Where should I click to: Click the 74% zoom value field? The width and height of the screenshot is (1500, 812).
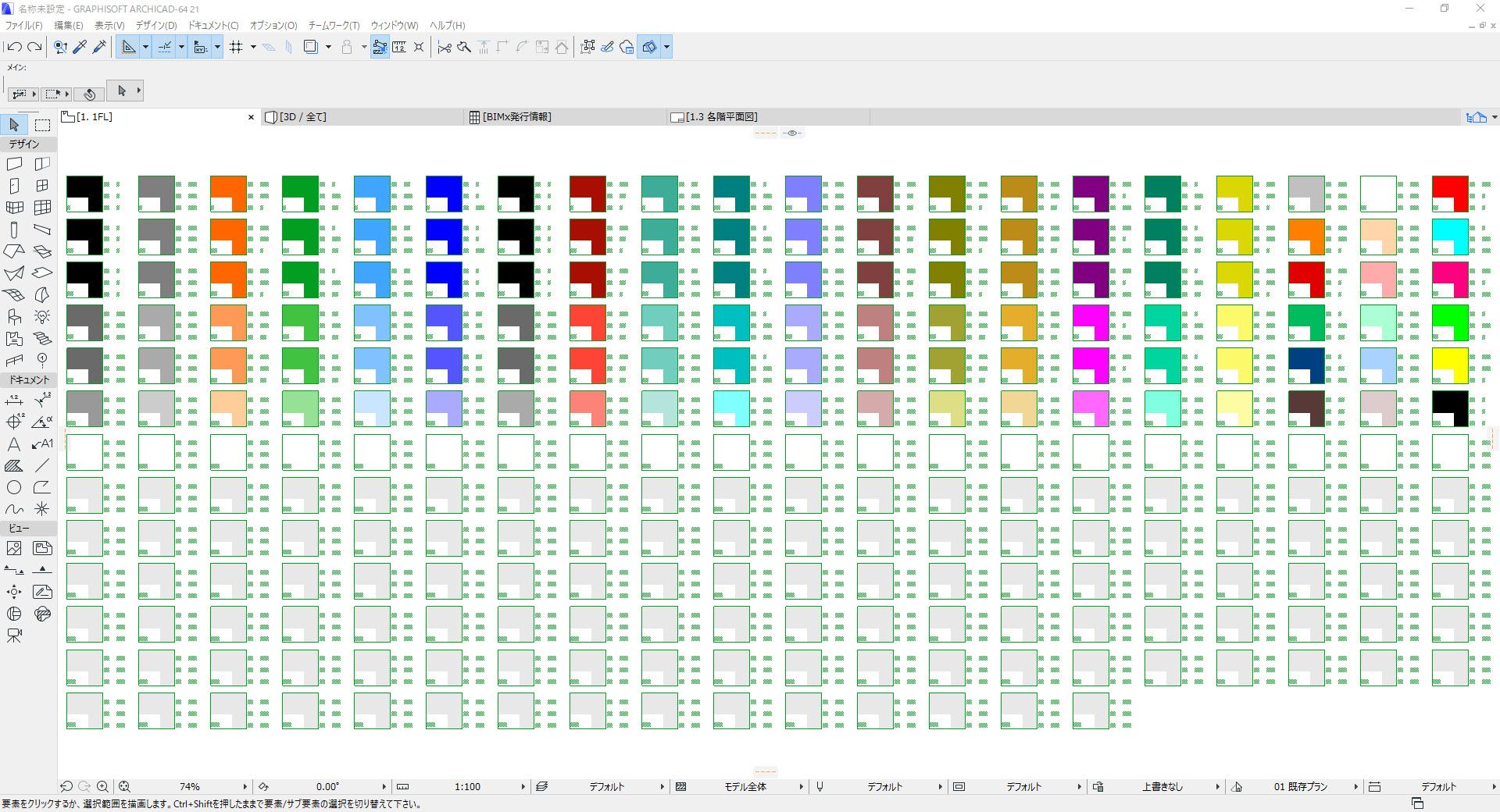[x=190, y=787]
